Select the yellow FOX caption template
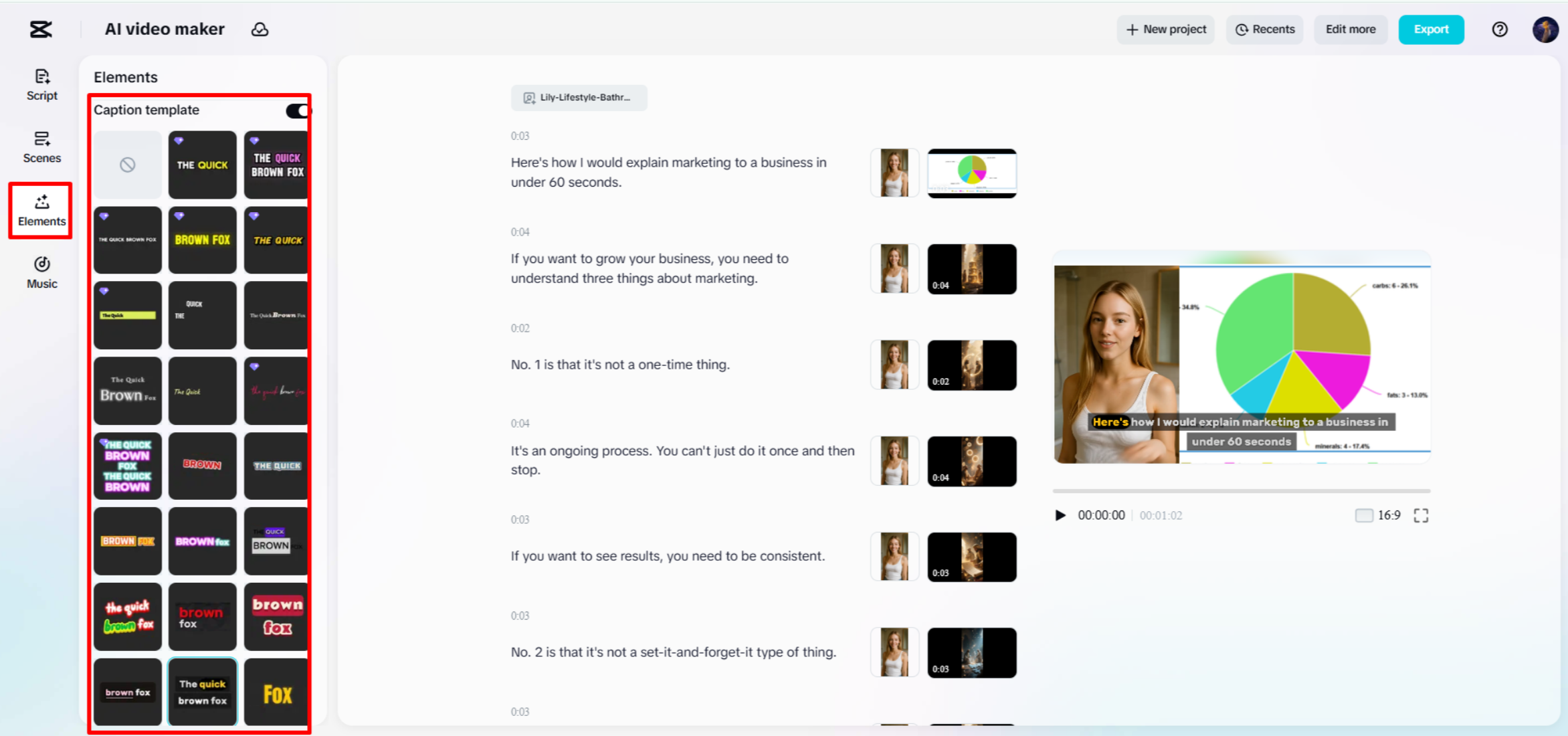 (x=276, y=692)
